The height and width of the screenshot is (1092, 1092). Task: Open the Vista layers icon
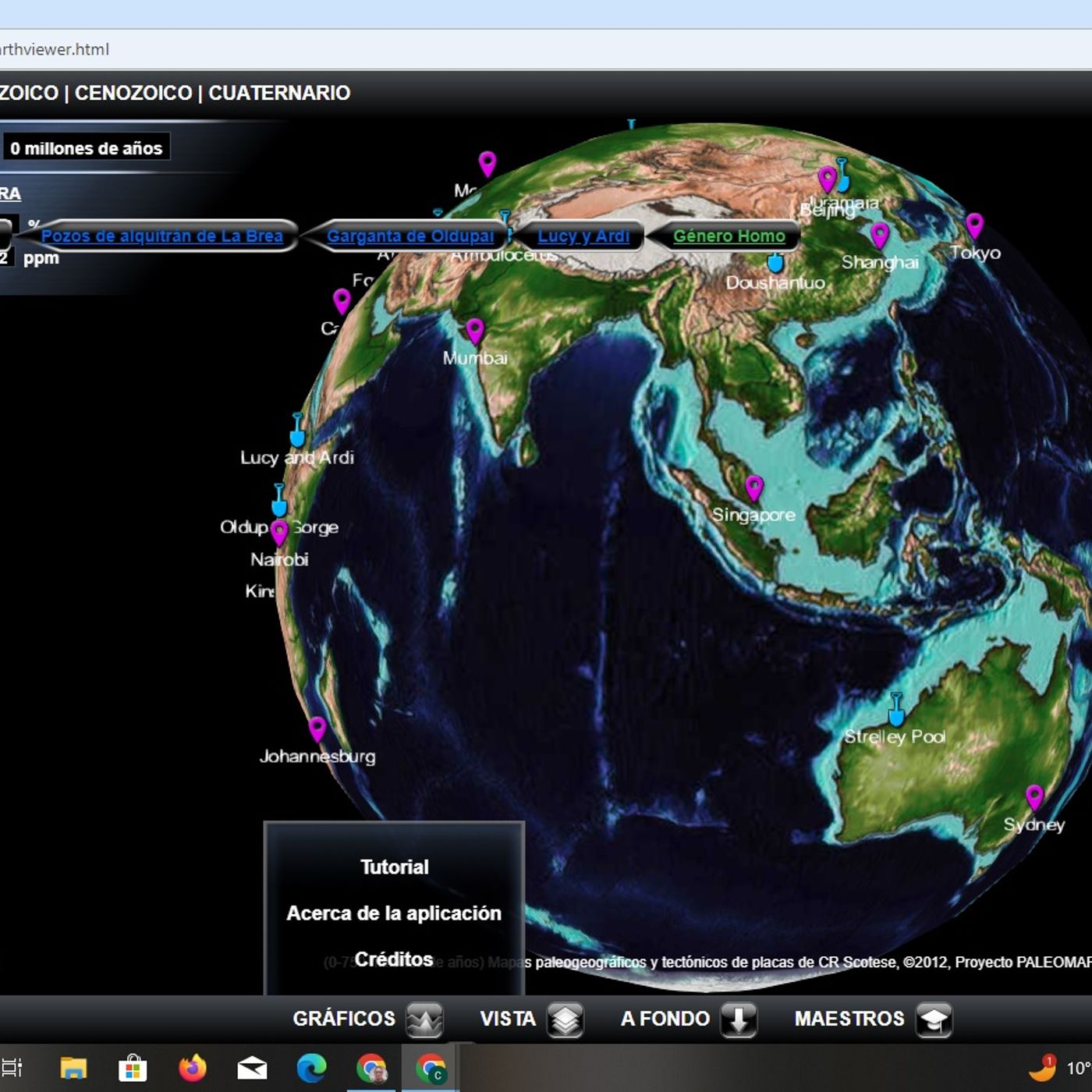click(565, 1019)
